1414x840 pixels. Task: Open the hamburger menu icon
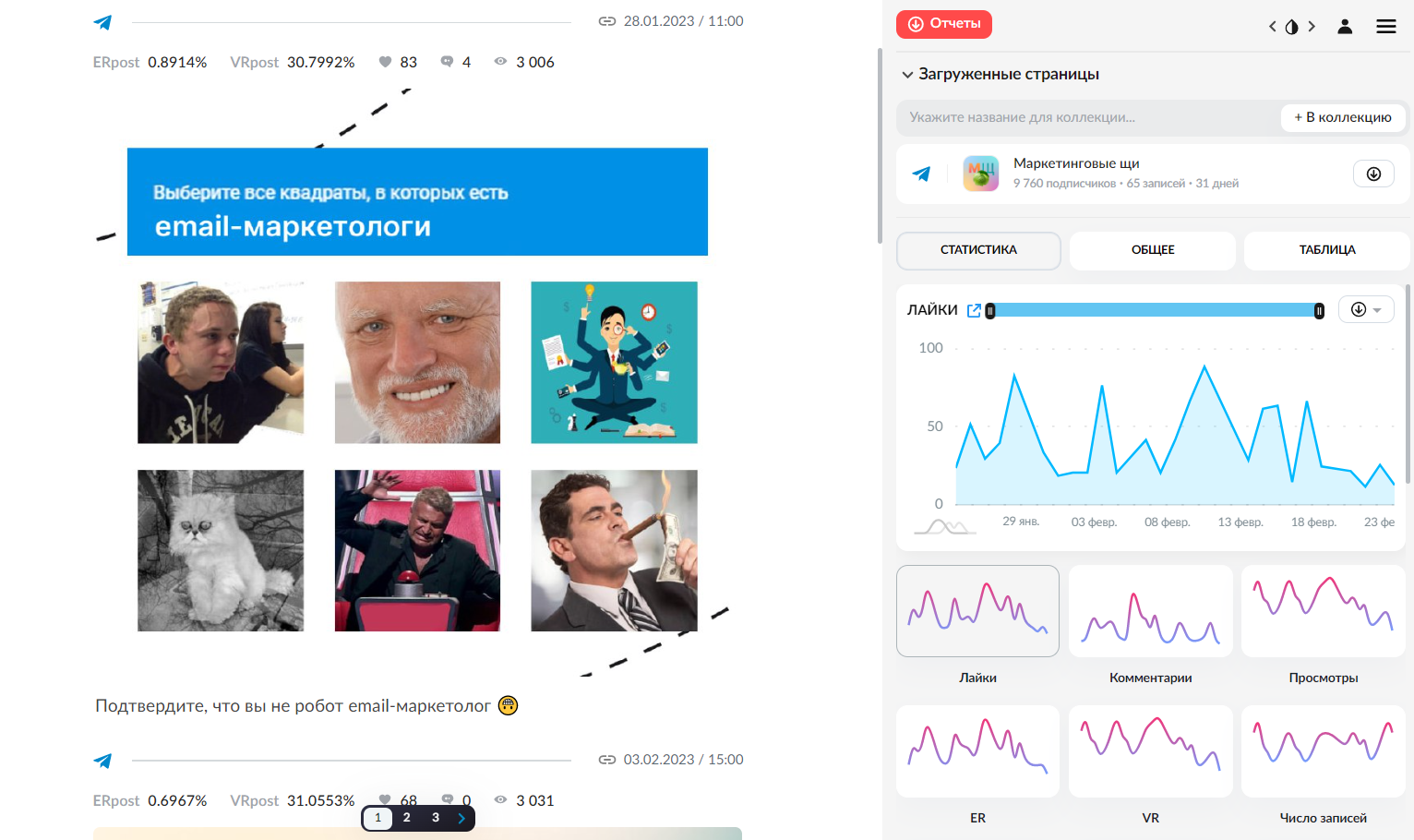(x=1385, y=27)
